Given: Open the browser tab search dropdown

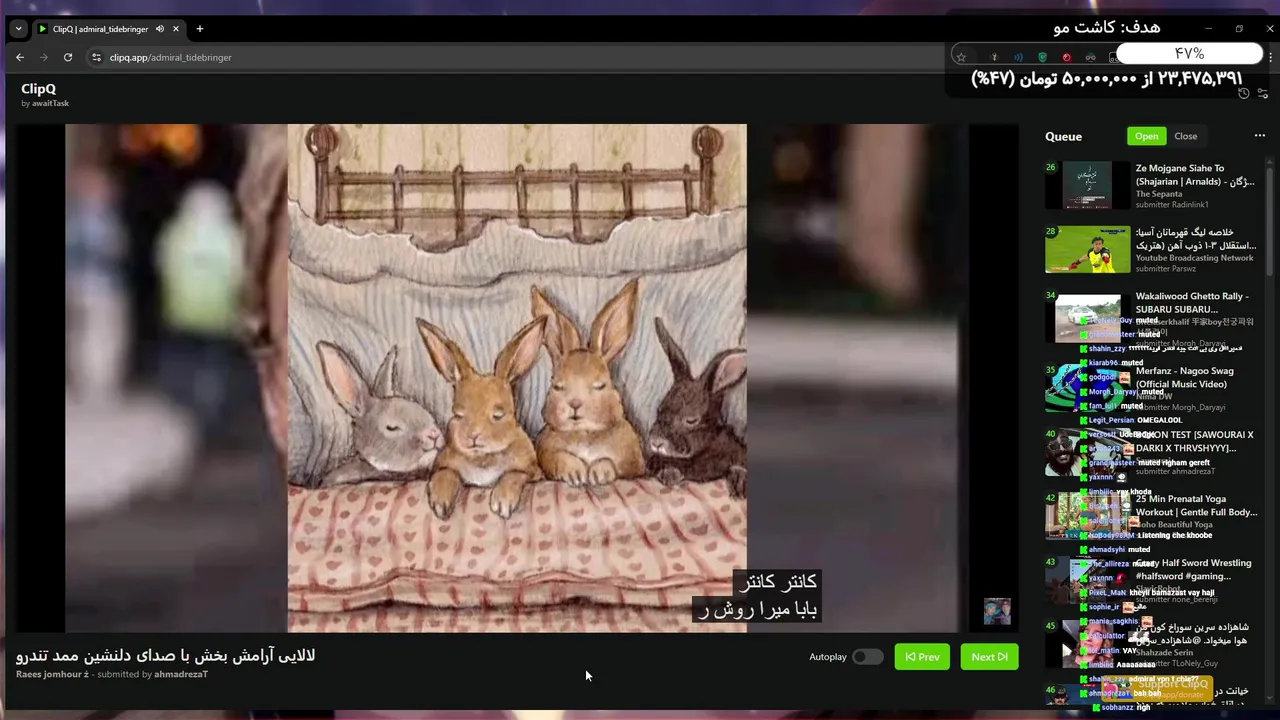Looking at the screenshot, I should click(18, 29).
